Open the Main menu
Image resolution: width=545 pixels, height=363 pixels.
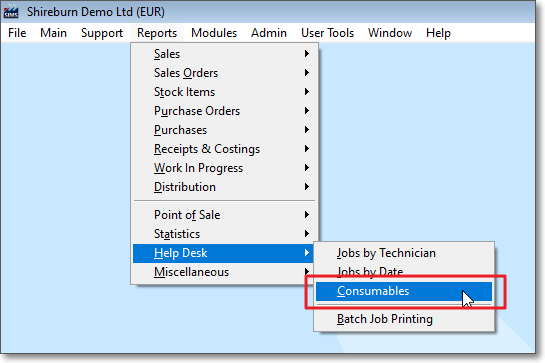(x=53, y=33)
